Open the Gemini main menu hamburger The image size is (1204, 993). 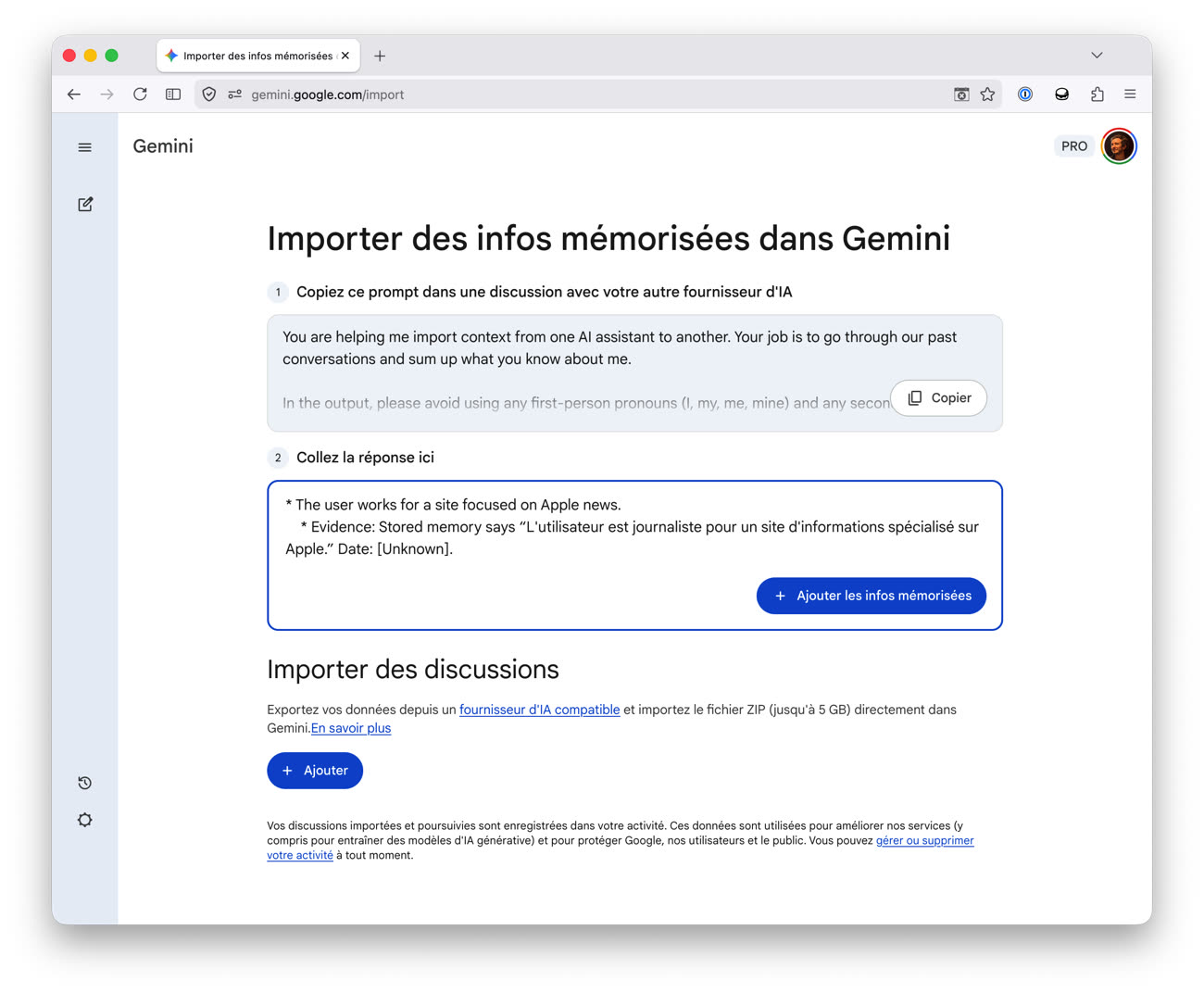pyautogui.click(x=85, y=147)
